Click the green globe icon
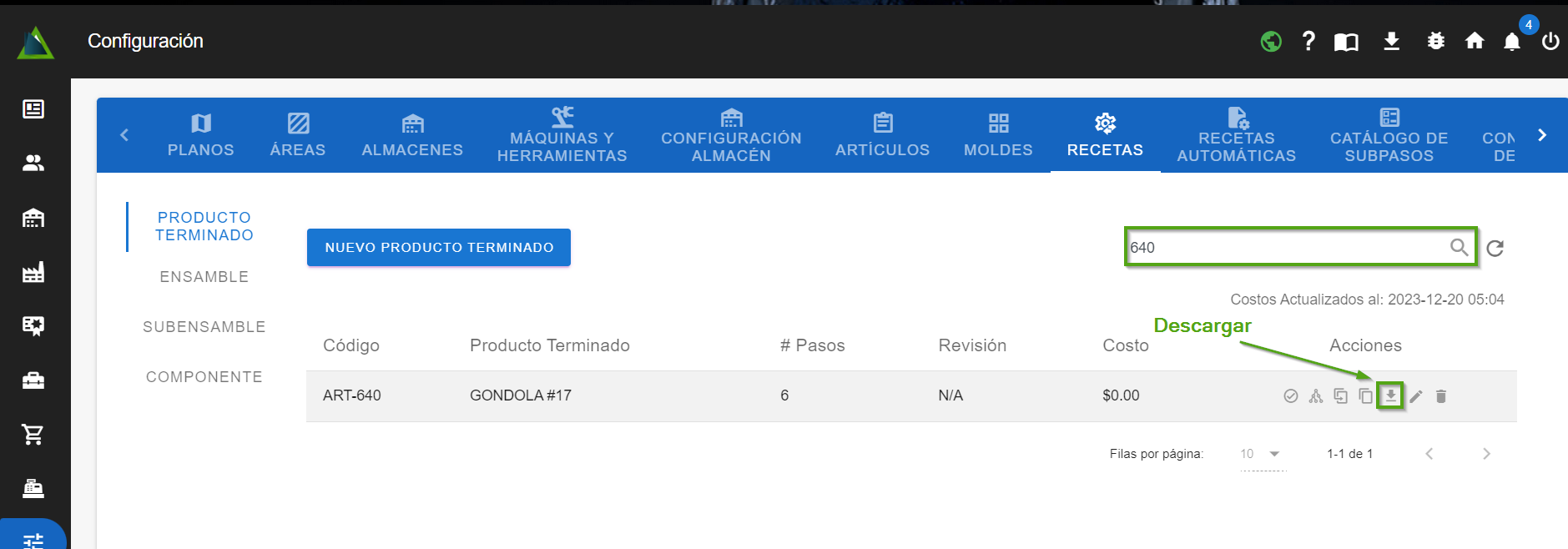Viewport: 1568px width, 549px height. point(1271,41)
